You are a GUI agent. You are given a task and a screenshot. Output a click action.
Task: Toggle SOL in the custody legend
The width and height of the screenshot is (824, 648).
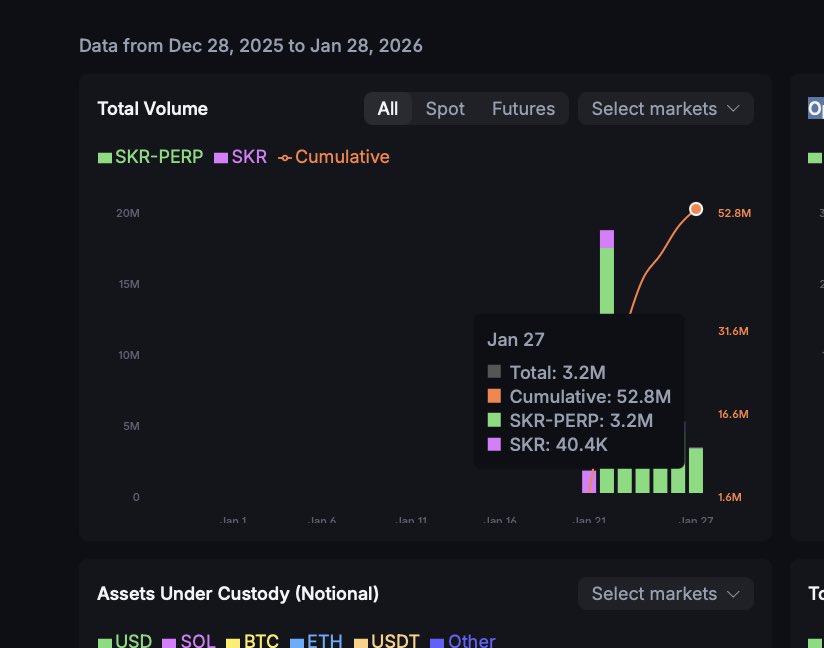pos(188,641)
